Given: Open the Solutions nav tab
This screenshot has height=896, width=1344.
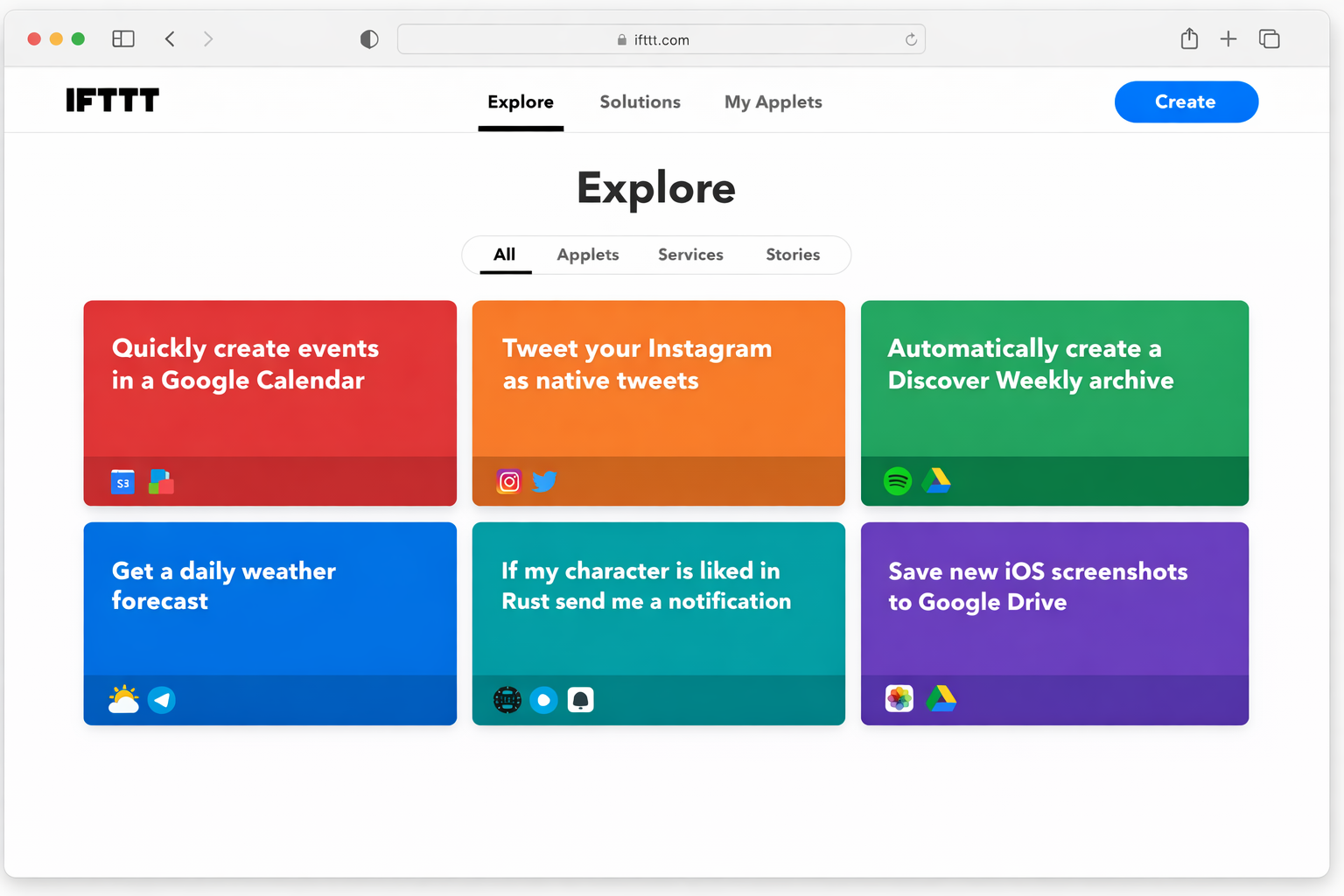Looking at the screenshot, I should 640,102.
